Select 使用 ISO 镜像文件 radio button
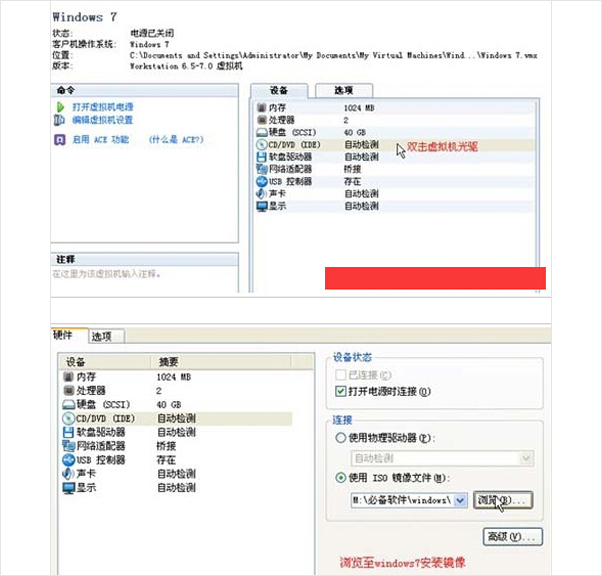This screenshot has width=602, height=576. coord(341,478)
